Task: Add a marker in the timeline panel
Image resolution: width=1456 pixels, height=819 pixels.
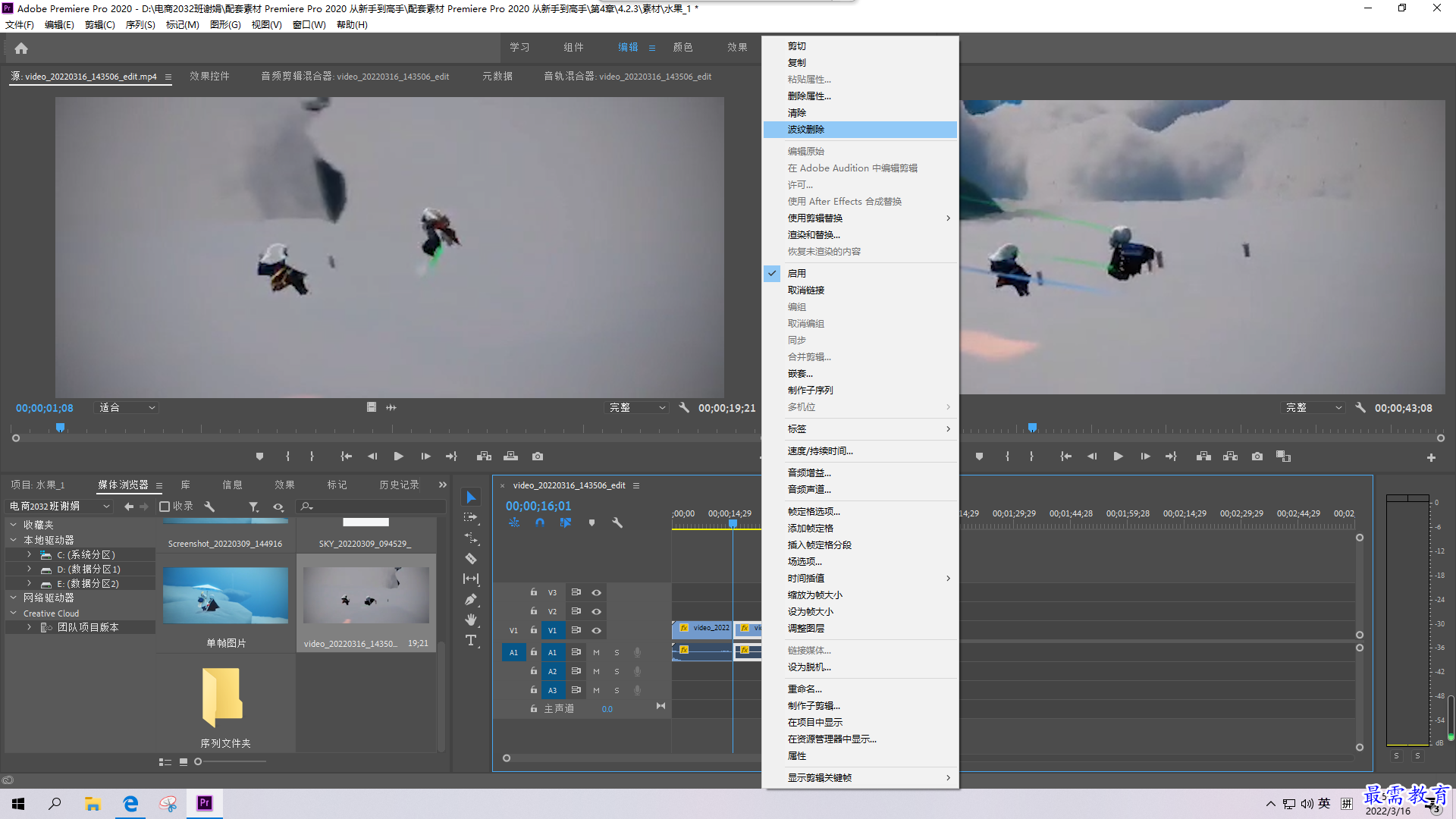Action: 591,522
